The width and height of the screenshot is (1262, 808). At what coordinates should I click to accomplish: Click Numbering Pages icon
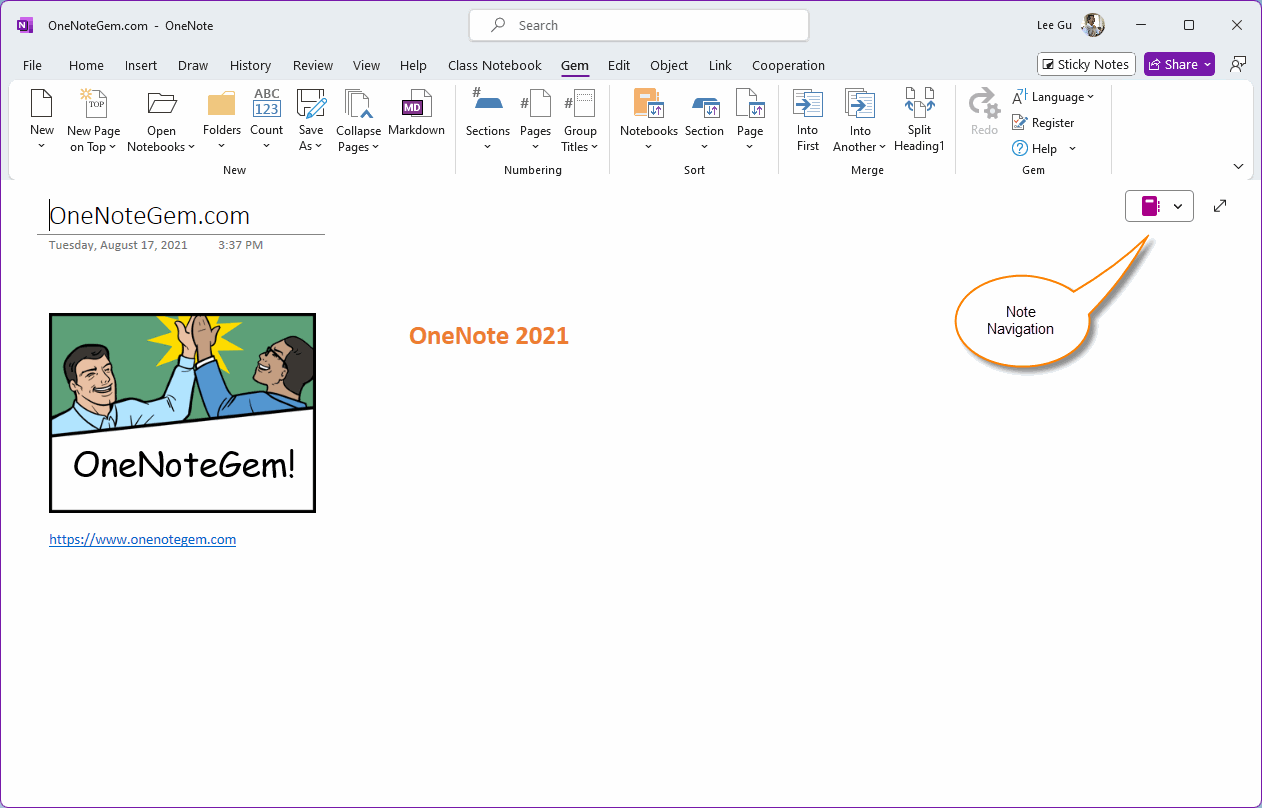(x=535, y=104)
